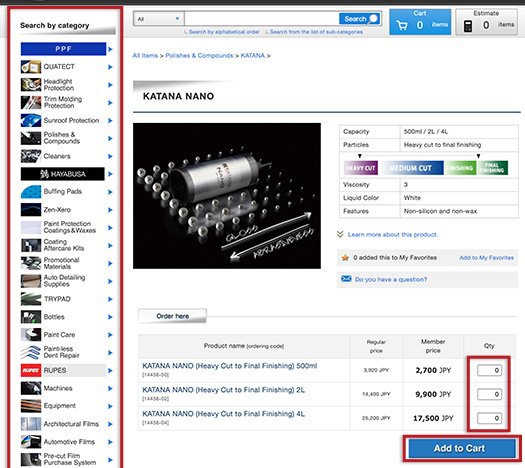
Task: Open Learn more about this product link
Action: pos(392,235)
